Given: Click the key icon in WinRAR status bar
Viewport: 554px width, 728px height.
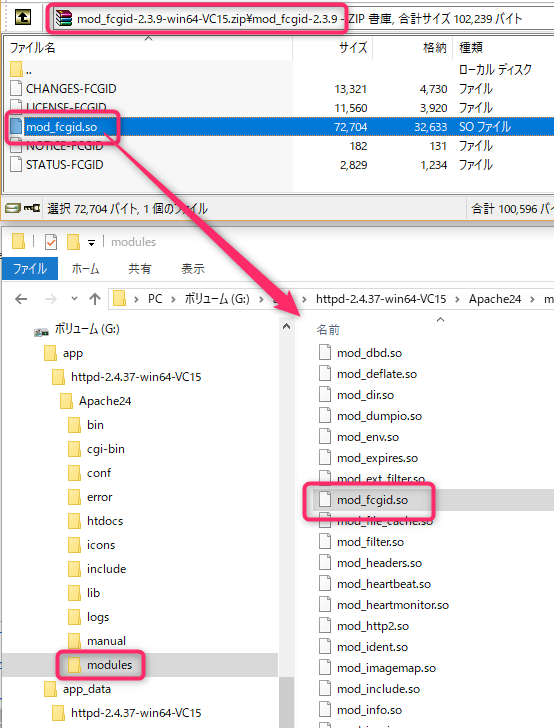Looking at the screenshot, I should click(32, 208).
